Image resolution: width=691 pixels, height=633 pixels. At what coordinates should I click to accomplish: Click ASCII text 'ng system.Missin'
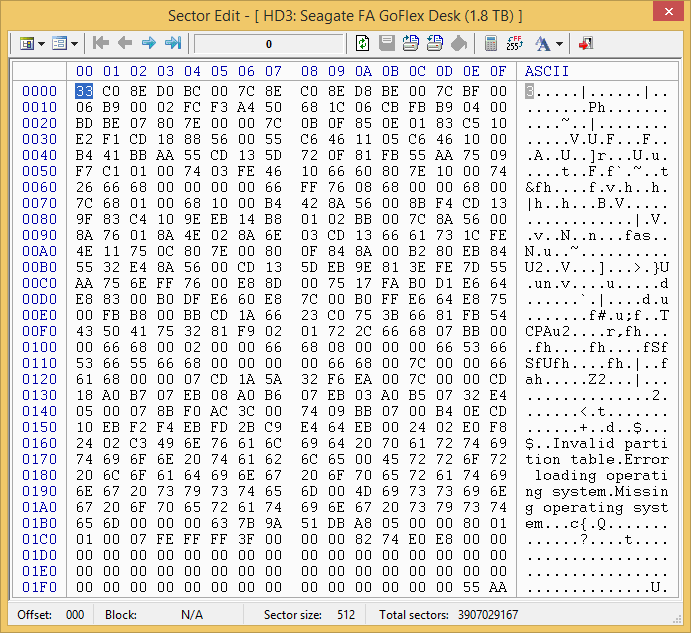597,492
